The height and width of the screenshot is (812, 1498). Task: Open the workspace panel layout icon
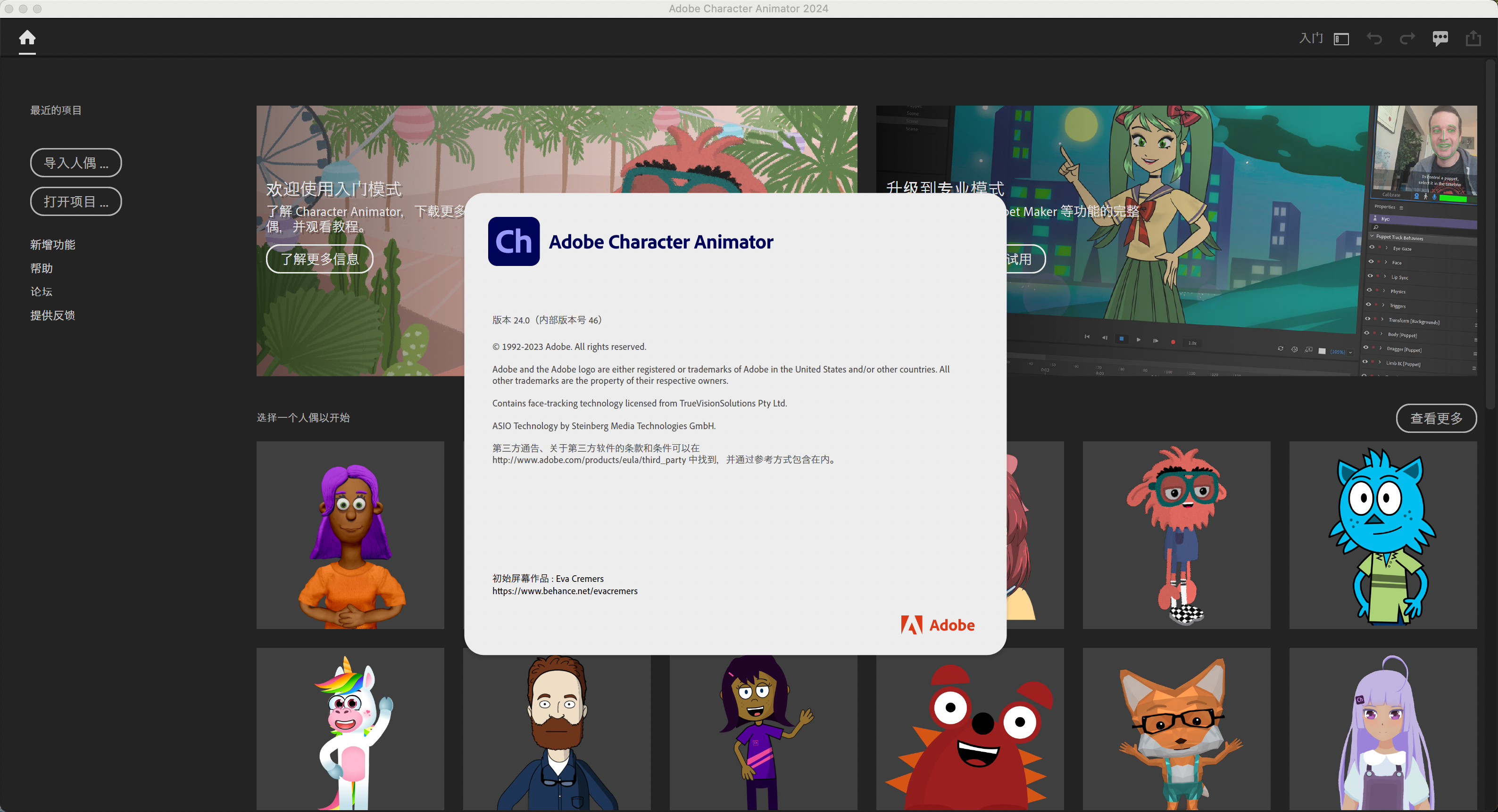coord(1341,39)
